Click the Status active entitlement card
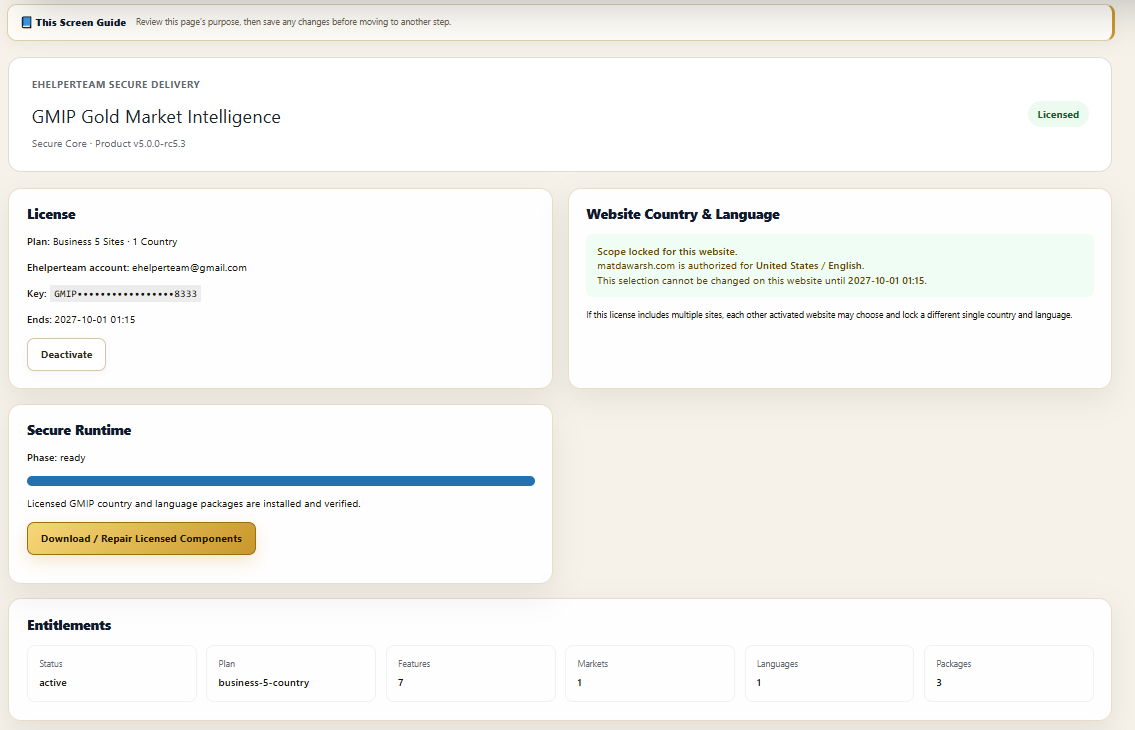Screen dimensions: 1135x730 pos(112,674)
